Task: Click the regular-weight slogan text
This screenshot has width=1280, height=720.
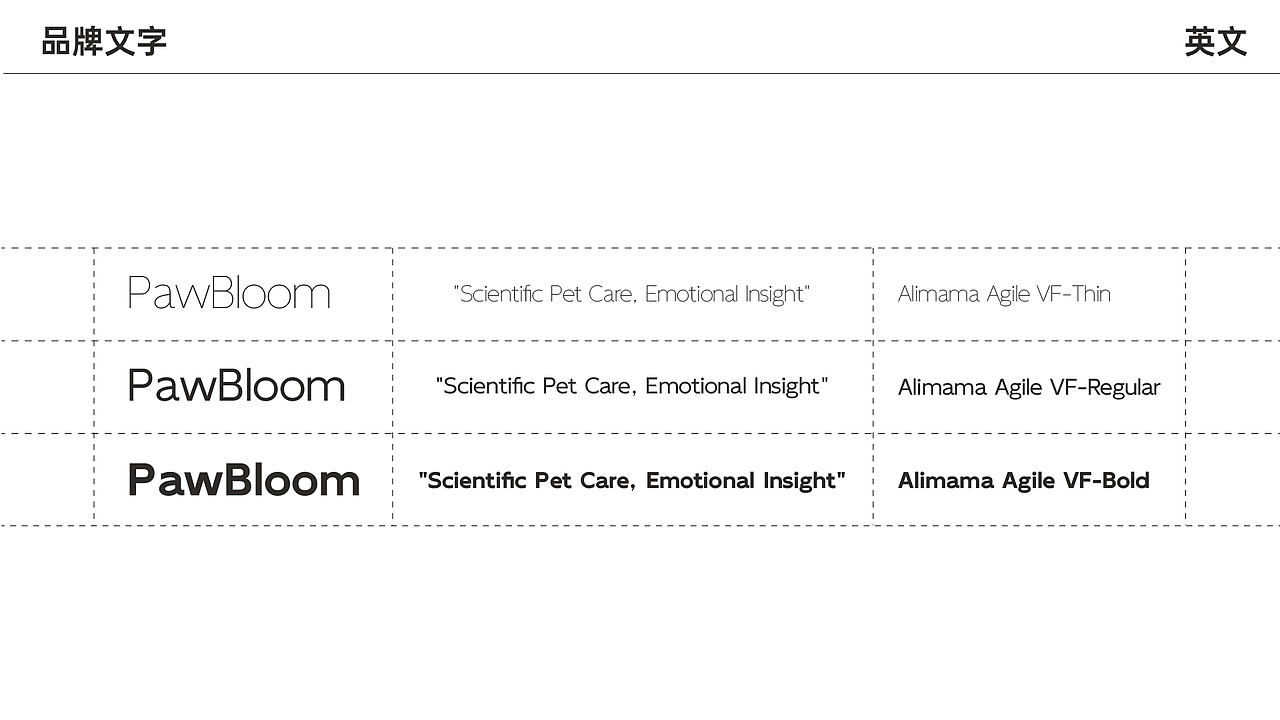Action: (632, 386)
